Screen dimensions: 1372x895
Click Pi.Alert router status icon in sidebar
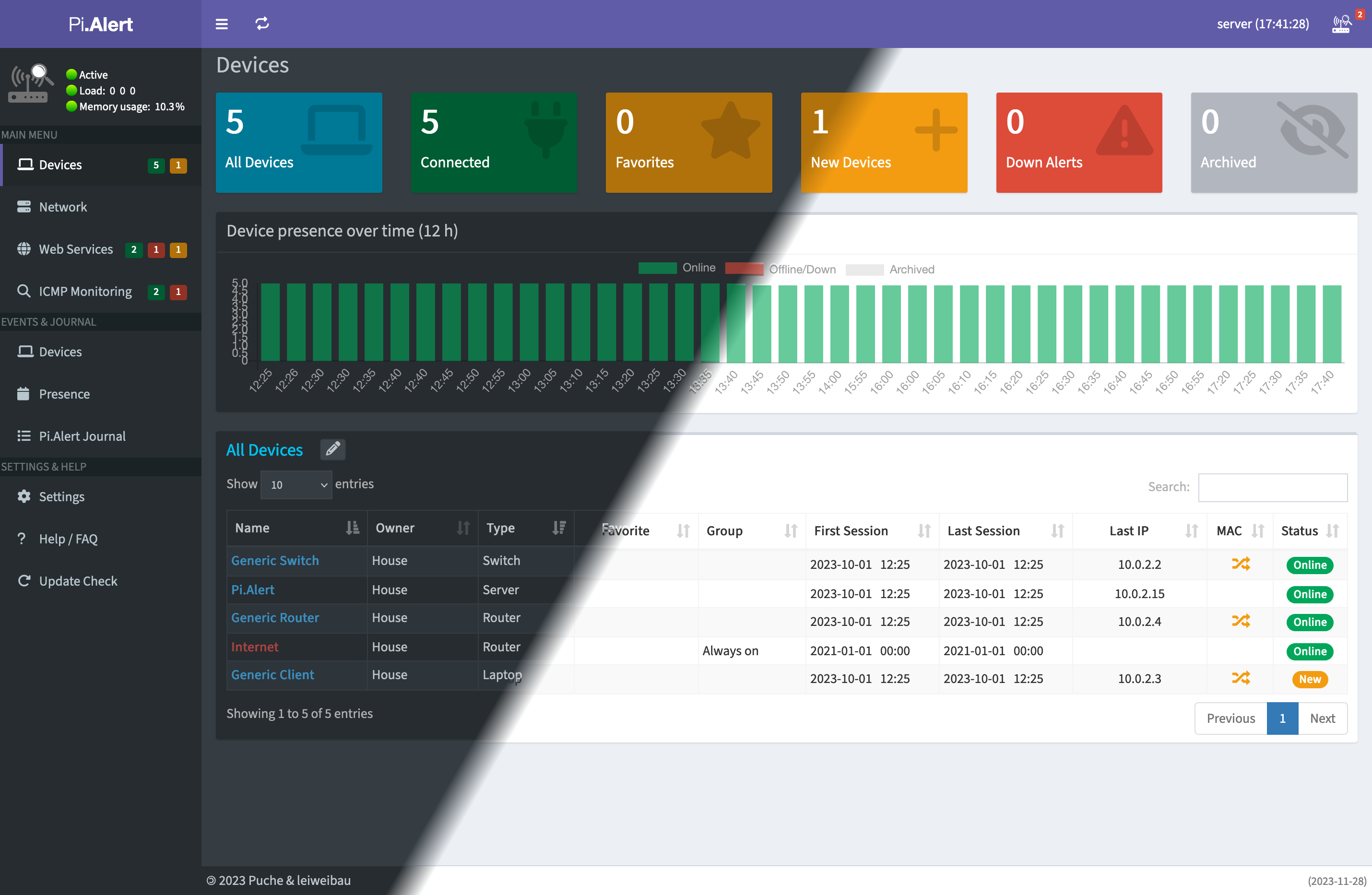30,84
